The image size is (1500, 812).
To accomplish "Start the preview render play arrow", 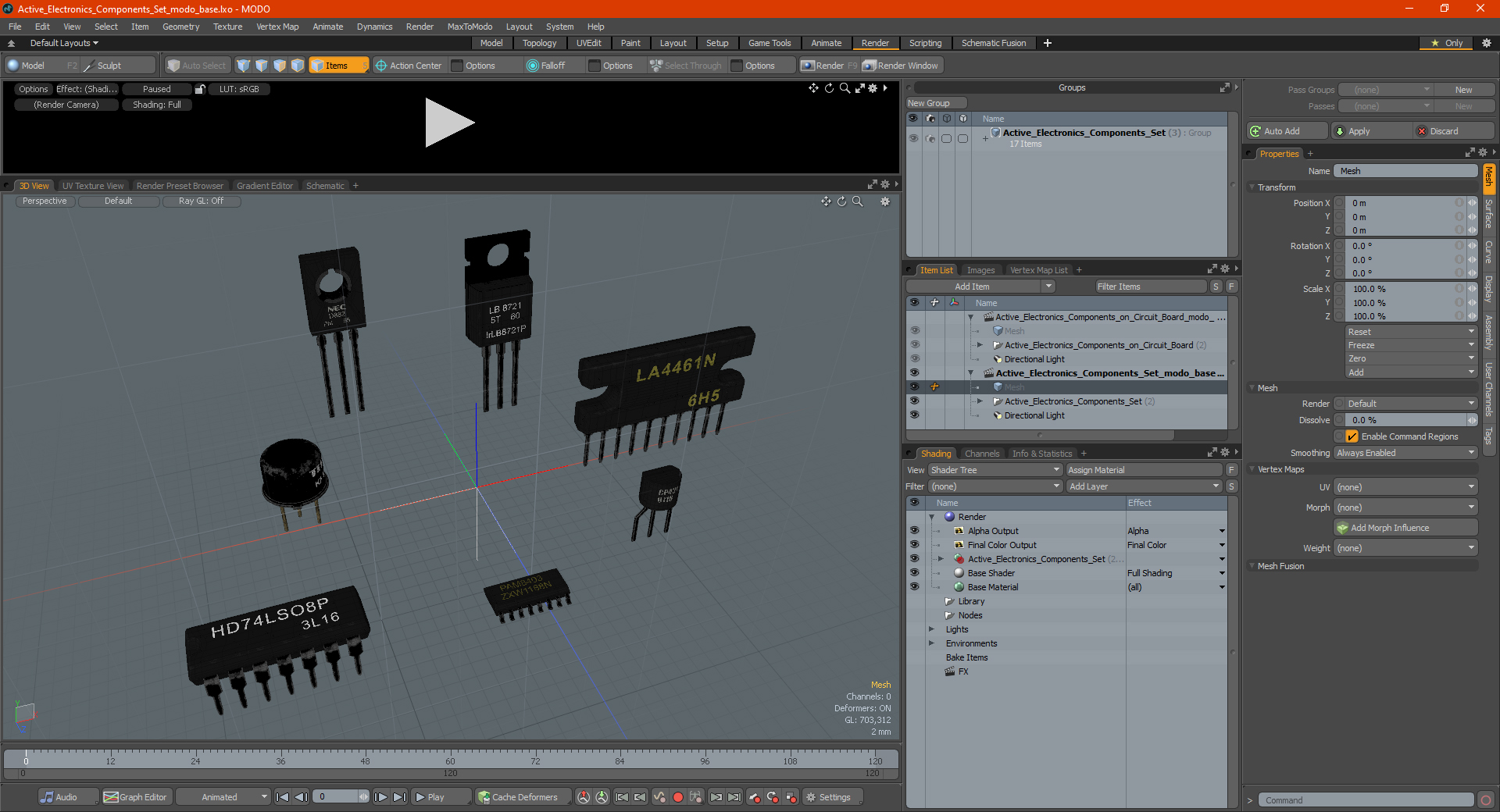I will click(449, 123).
